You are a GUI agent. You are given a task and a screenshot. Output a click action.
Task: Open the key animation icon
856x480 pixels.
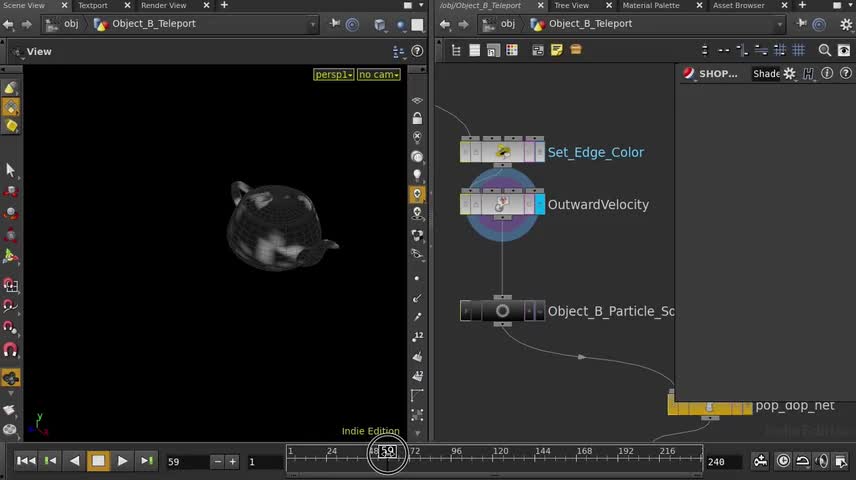pos(760,461)
